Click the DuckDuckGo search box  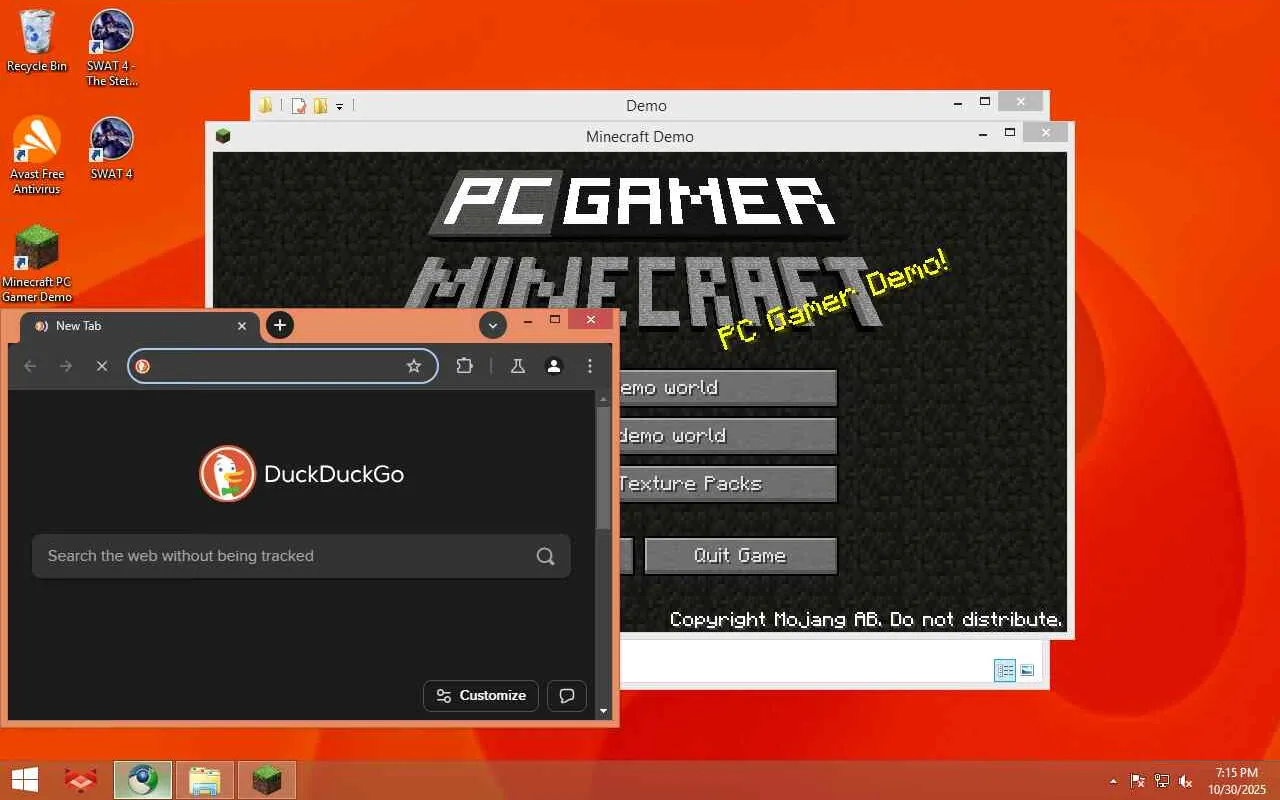pyautogui.click(x=301, y=556)
